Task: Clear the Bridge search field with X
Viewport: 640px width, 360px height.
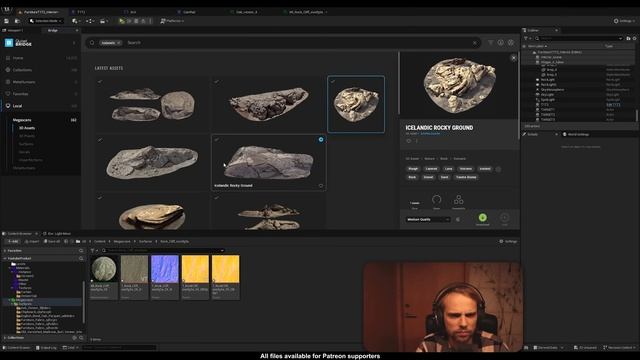Action: [x=474, y=43]
